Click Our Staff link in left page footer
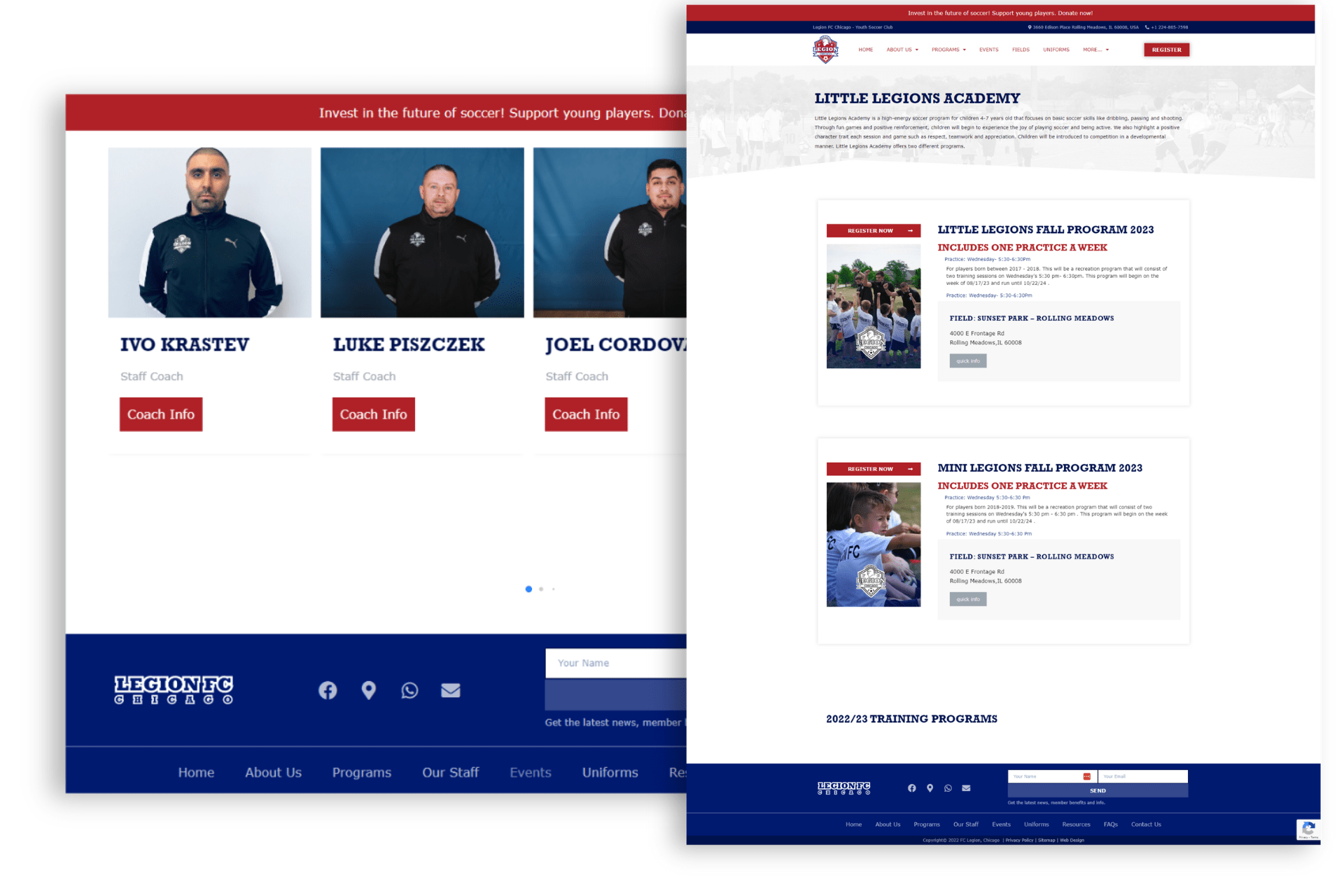The width and height of the screenshot is (1344, 896). tap(450, 772)
